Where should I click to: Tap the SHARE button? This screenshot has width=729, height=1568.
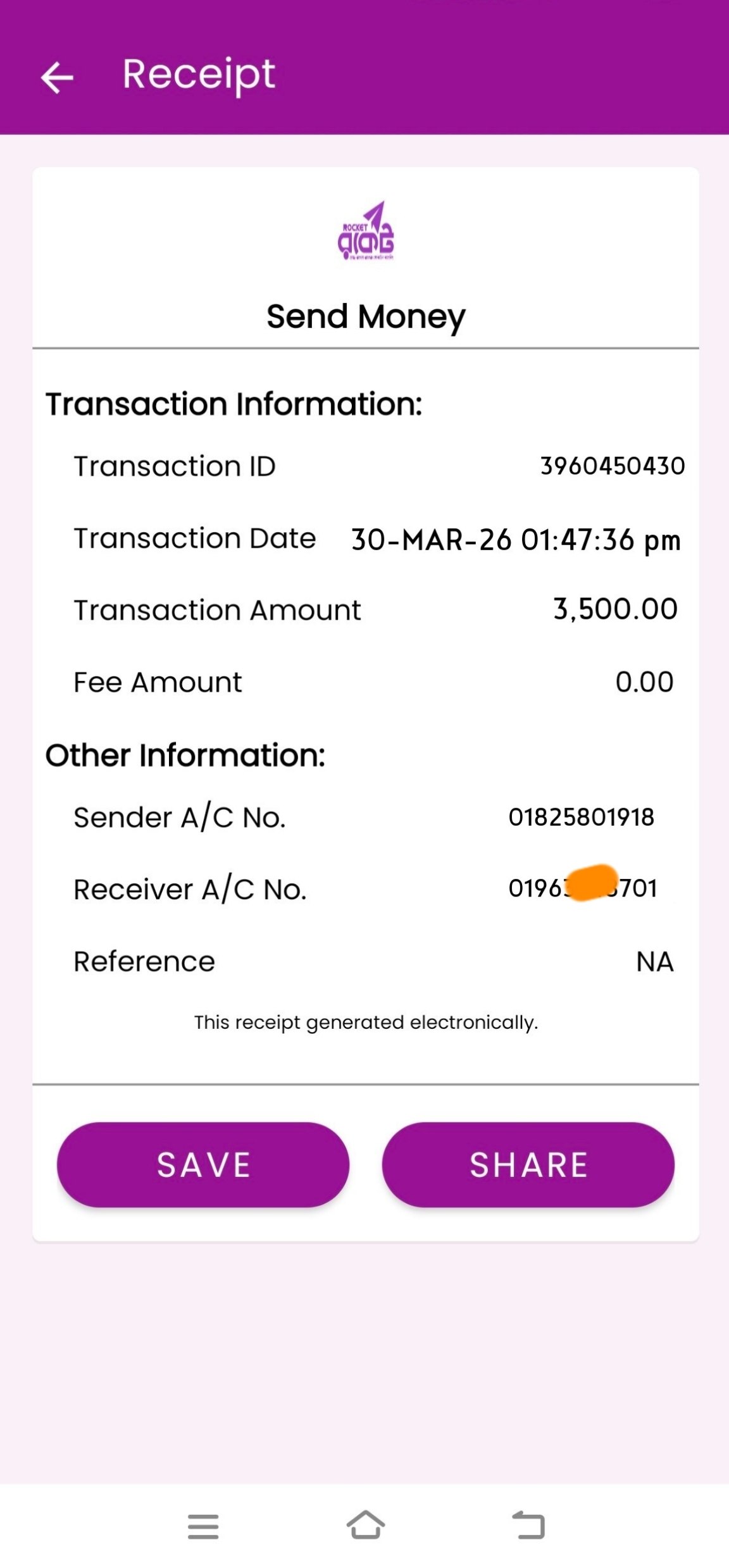tap(528, 1165)
